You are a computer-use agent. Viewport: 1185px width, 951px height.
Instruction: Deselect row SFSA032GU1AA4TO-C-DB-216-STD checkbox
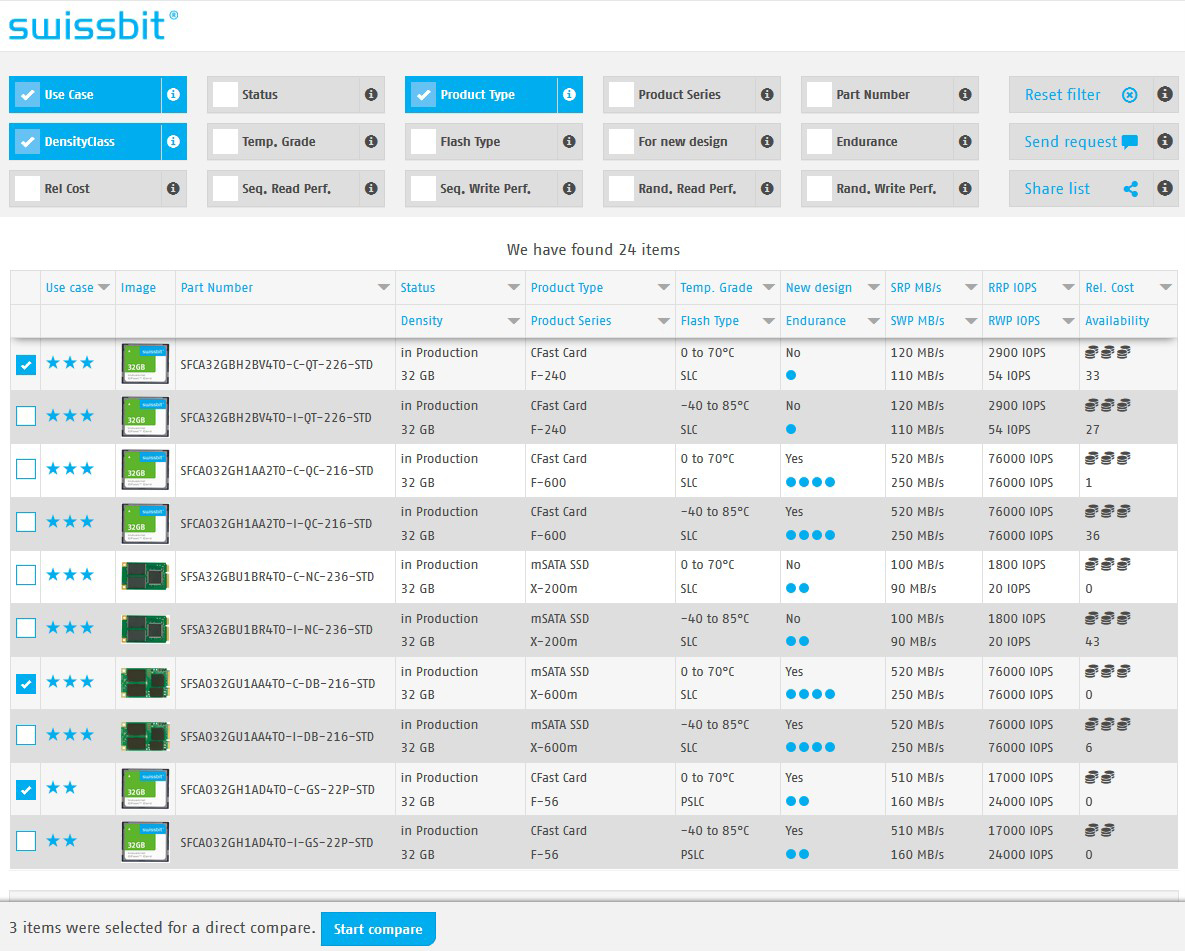(26, 683)
